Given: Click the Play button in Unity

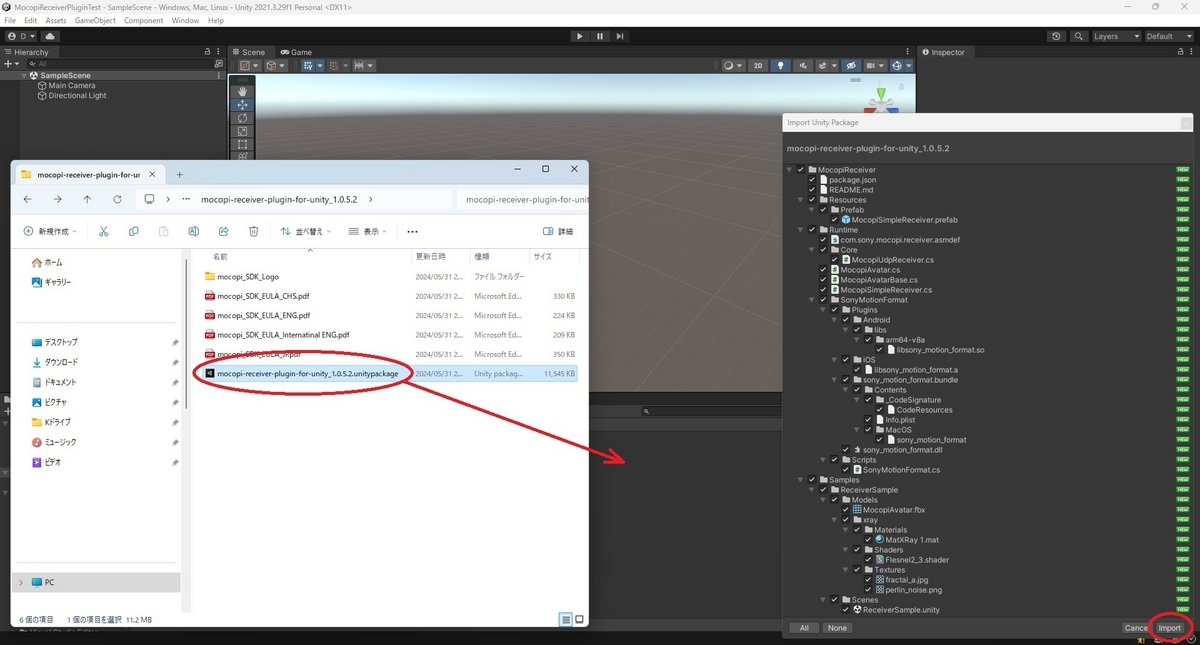Looking at the screenshot, I should [x=580, y=36].
